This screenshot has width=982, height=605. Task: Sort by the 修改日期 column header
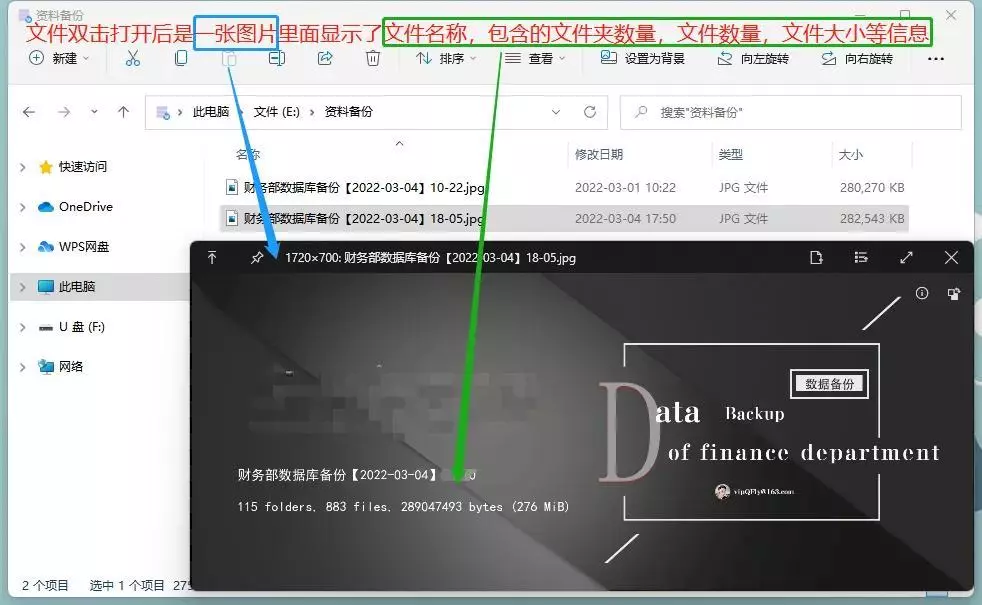click(599, 154)
